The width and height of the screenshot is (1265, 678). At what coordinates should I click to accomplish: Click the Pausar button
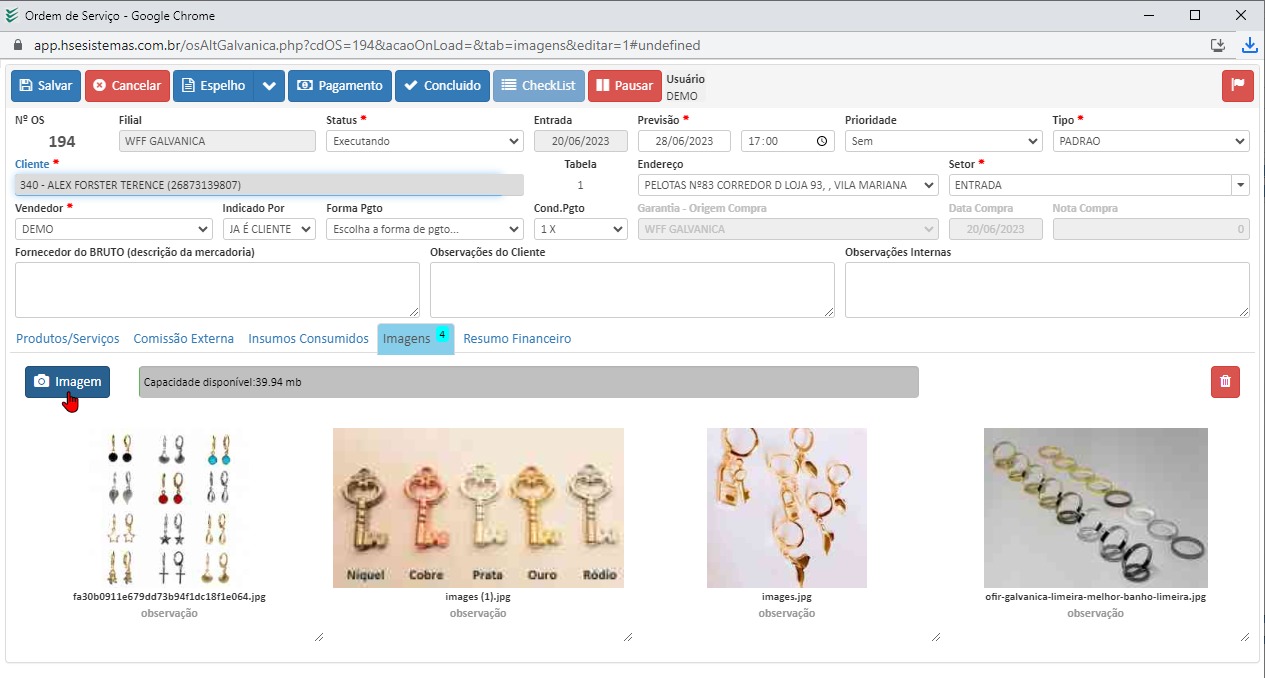click(624, 85)
